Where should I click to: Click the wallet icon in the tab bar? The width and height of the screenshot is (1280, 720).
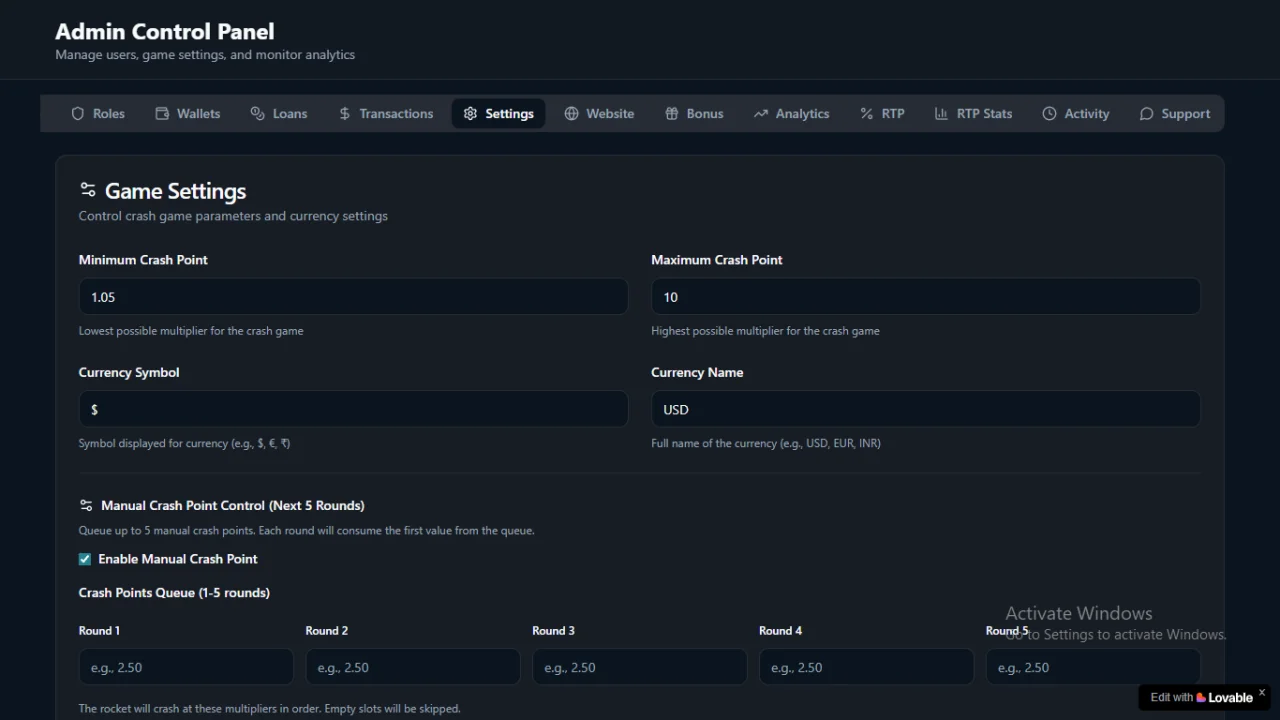tap(162, 114)
